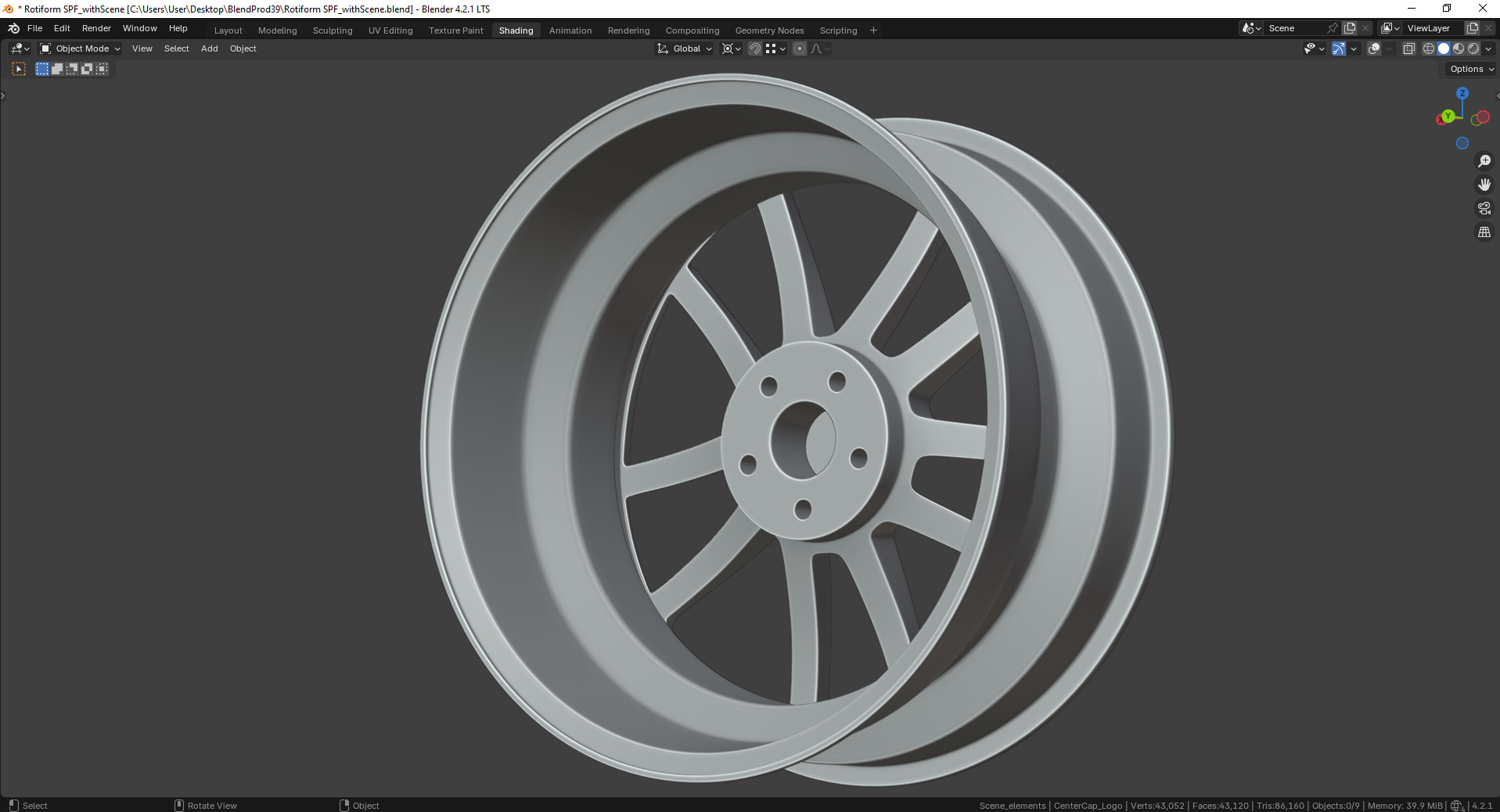Switch to the Texture Paint workspace tab

pos(456,31)
